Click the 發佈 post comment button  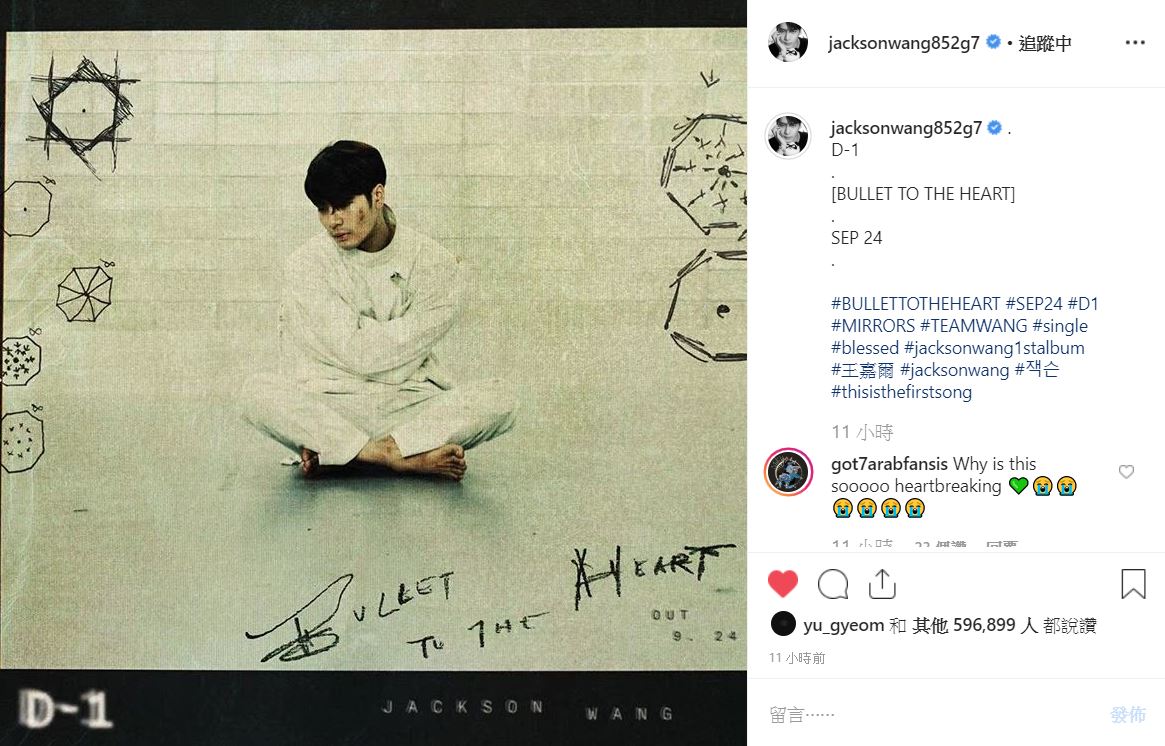tap(1128, 715)
